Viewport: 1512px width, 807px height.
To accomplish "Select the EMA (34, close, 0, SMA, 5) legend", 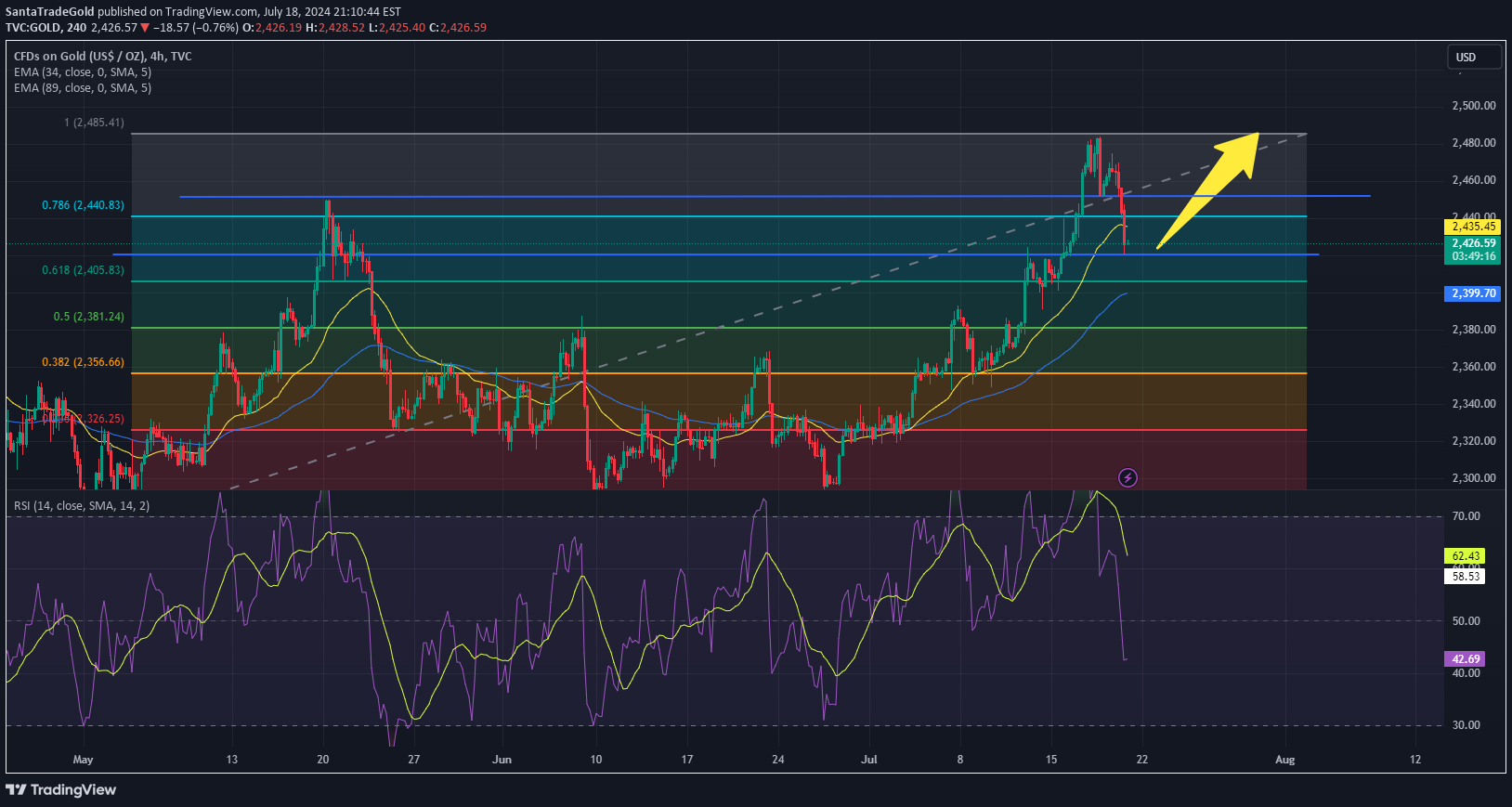I will pos(83,72).
